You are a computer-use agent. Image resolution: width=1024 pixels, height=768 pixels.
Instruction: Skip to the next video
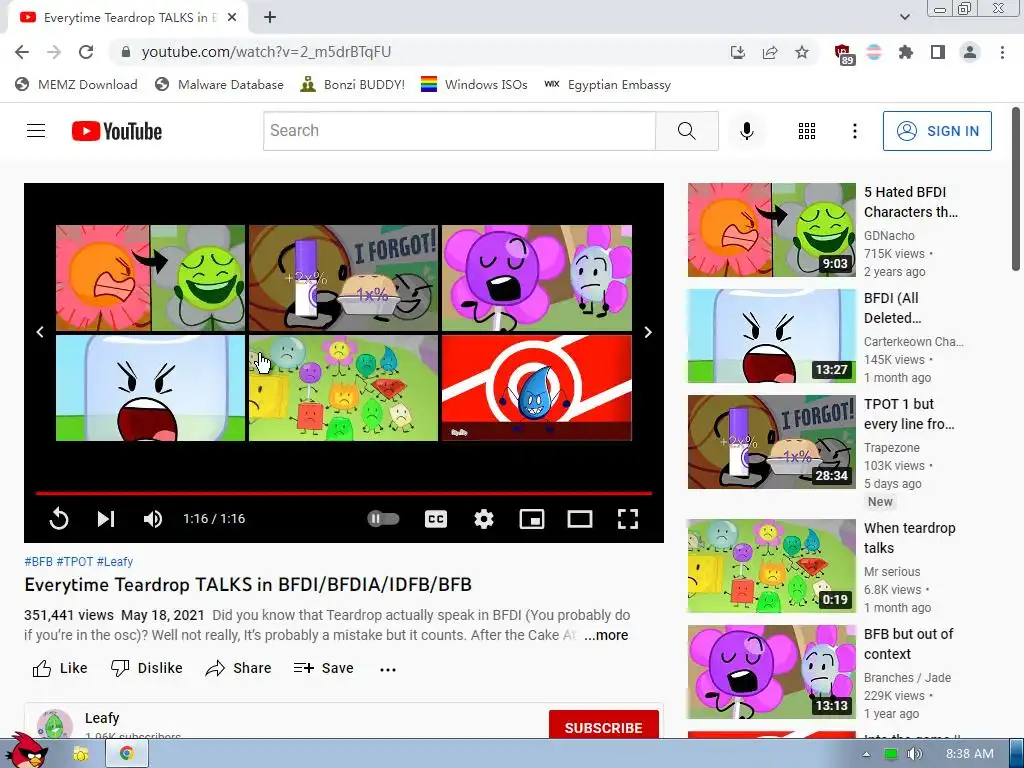[x=106, y=519]
